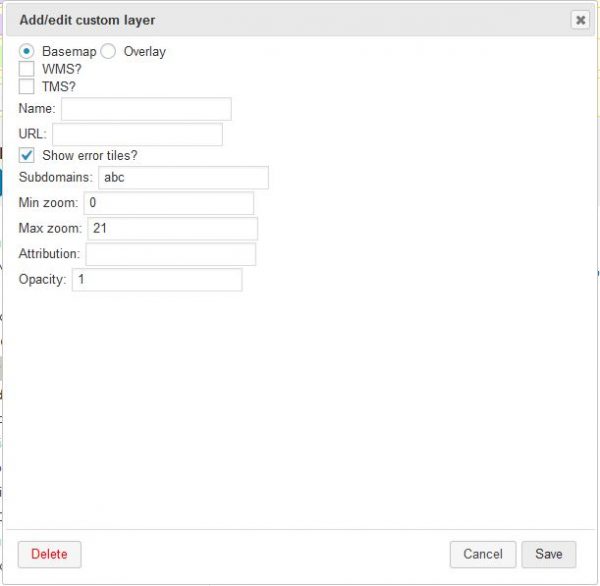The height and width of the screenshot is (586, 600).
Task: Select the Basemap radio button
Action: 27,51
